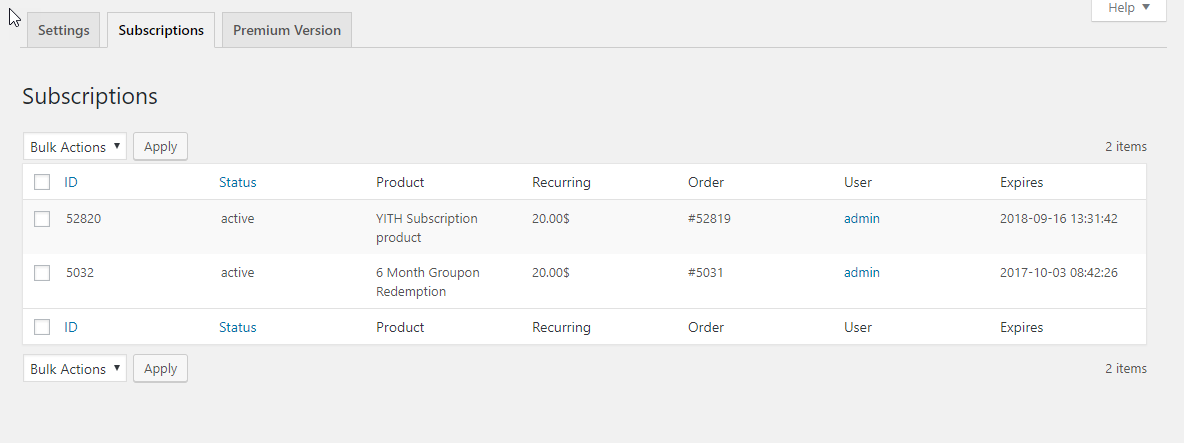Screen dimensions: 1184x443
Task: Sort by the Status column header
Action: 237,182
